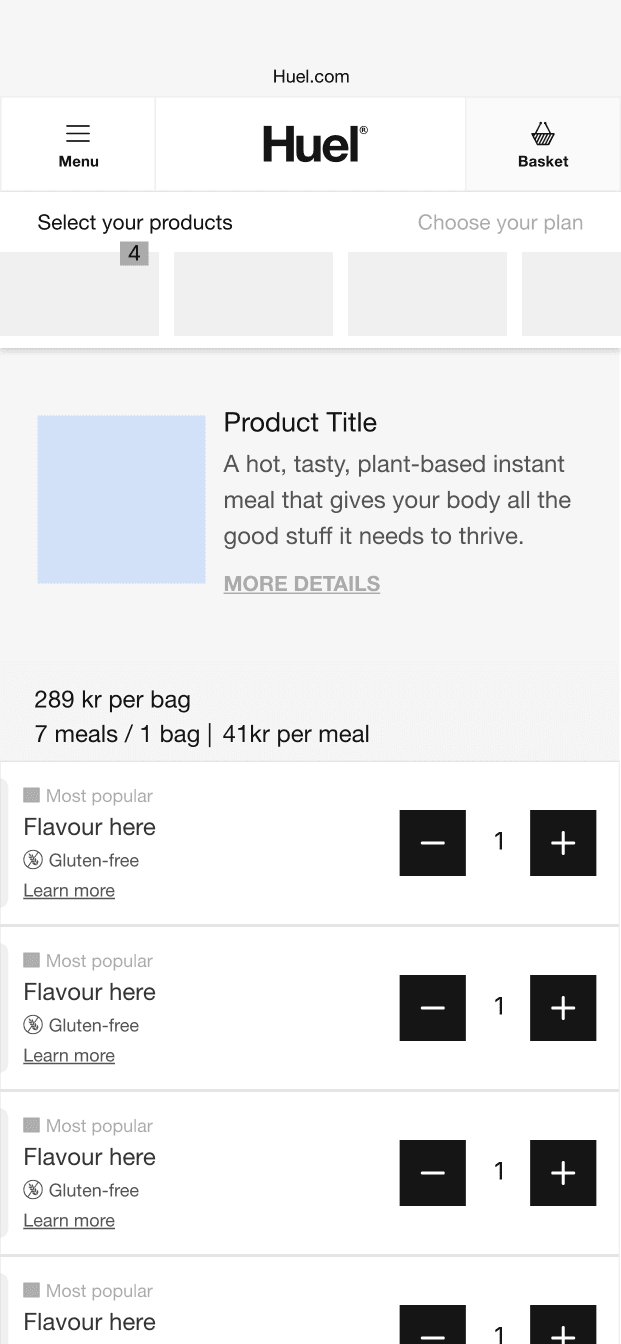Click Learn more under second flavour
This screenshot has width=621, height=1344.
click(69, 1055)
